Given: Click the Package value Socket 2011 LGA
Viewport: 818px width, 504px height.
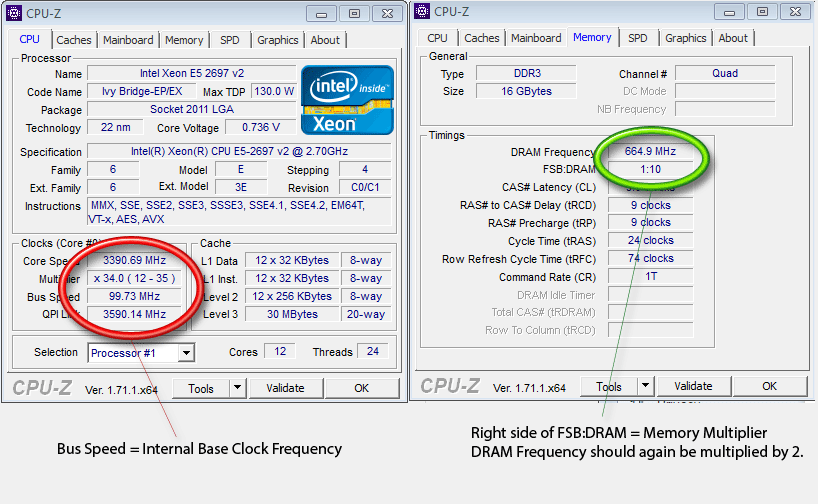Looking at the screenshot, I should [x=191, y=110].
